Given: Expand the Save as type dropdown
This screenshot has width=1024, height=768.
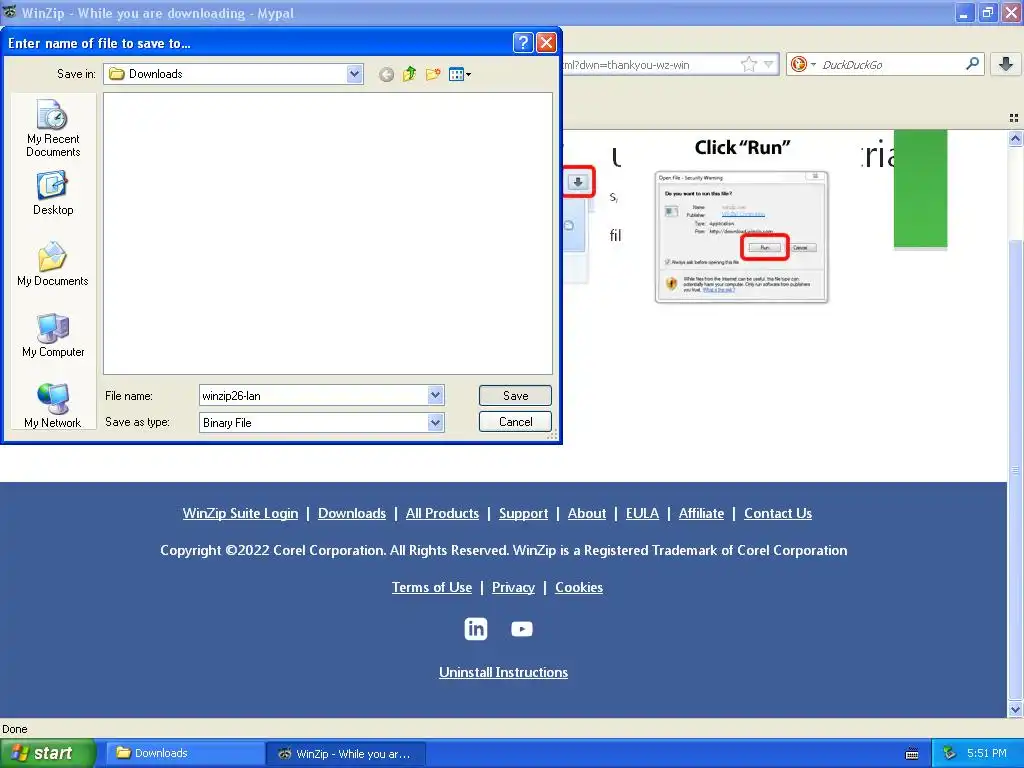Looking at the screenshot, I should (436, 423).
